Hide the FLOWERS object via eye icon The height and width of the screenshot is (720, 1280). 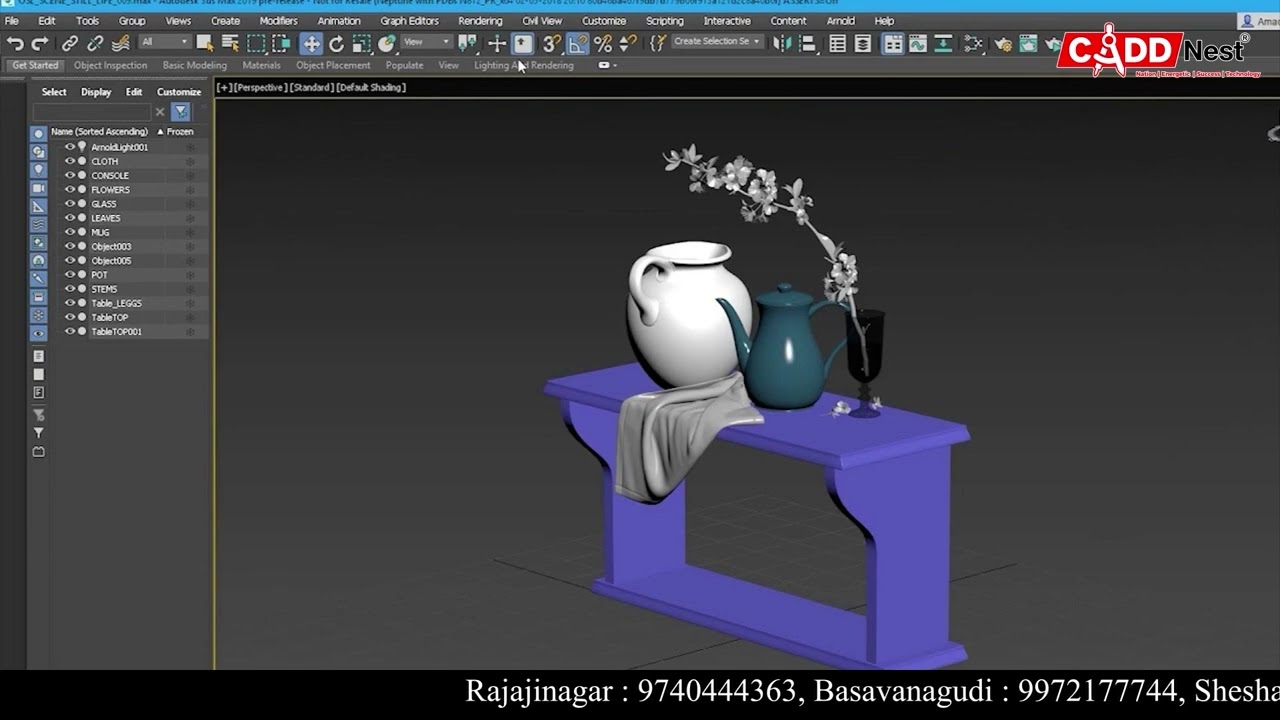click(70, 189)
